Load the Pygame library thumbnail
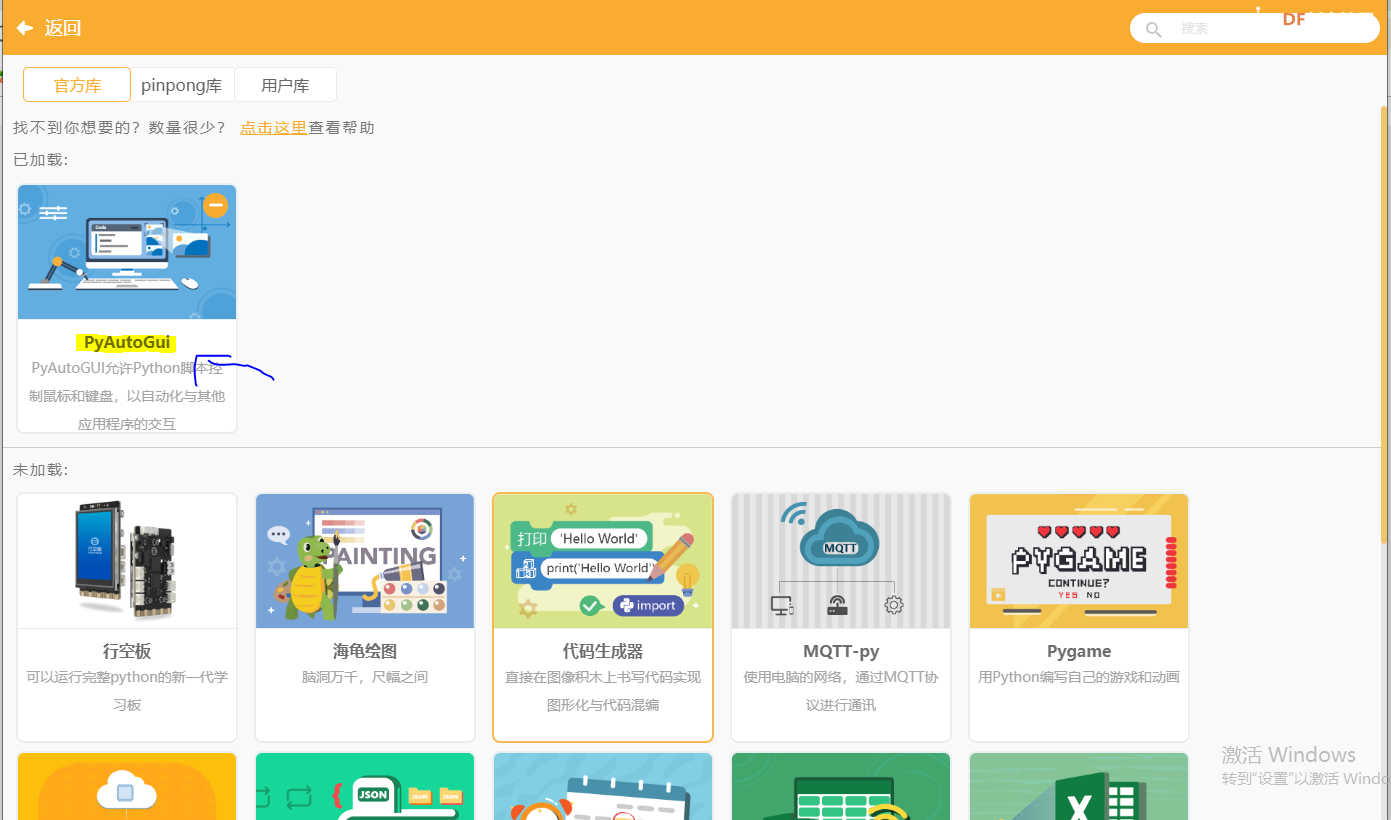Screen dimensions: 1391x820 pyautogui.click(x=1079, y=561)
